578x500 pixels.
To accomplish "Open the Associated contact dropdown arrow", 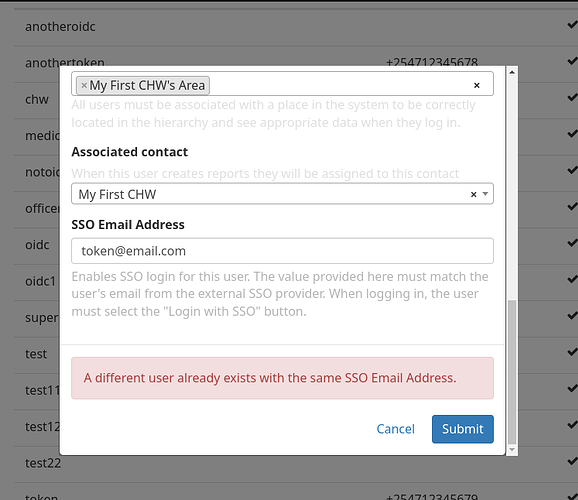I will [485, 194].
